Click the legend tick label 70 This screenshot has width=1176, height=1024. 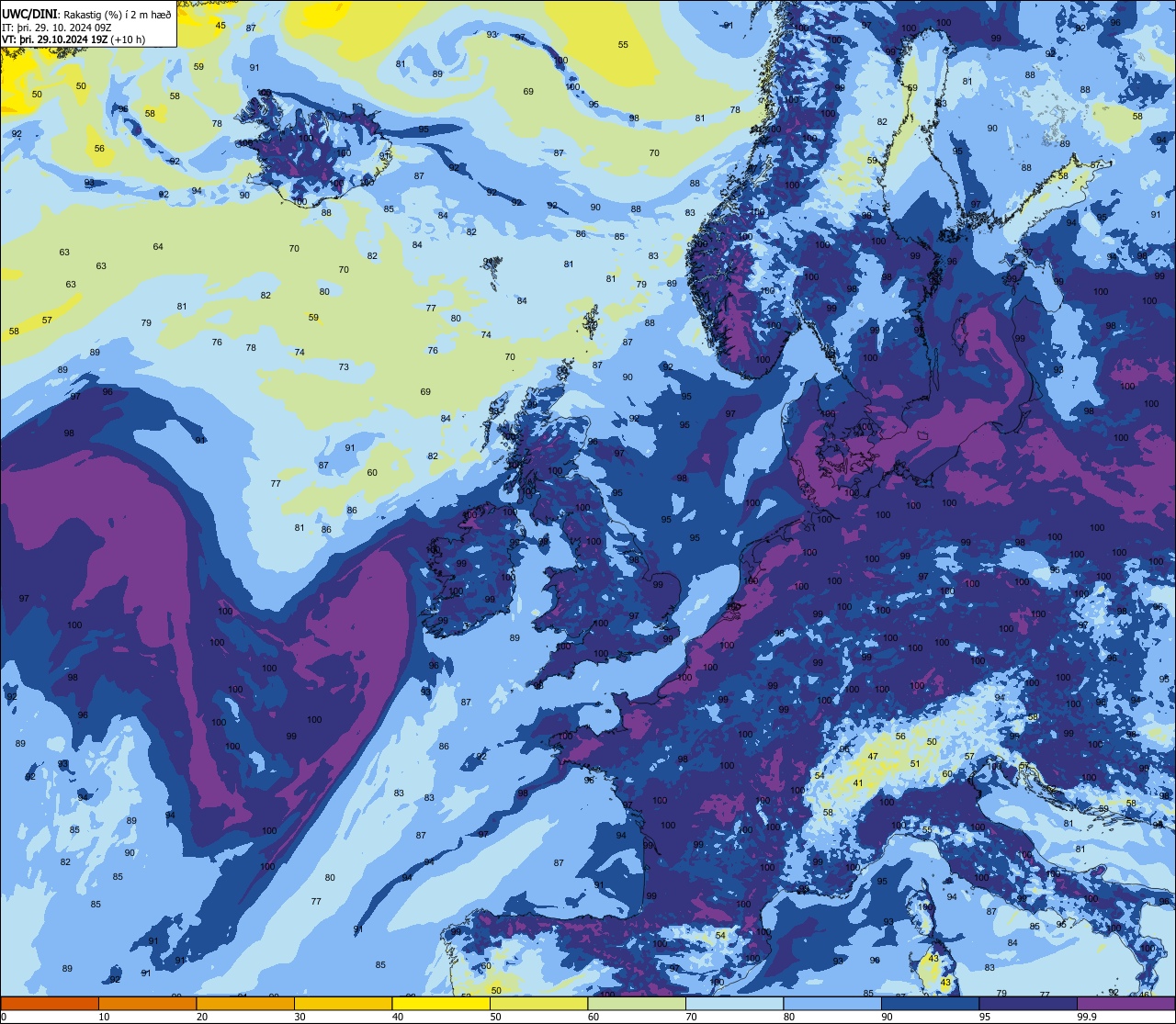(x=691, y=1017)
